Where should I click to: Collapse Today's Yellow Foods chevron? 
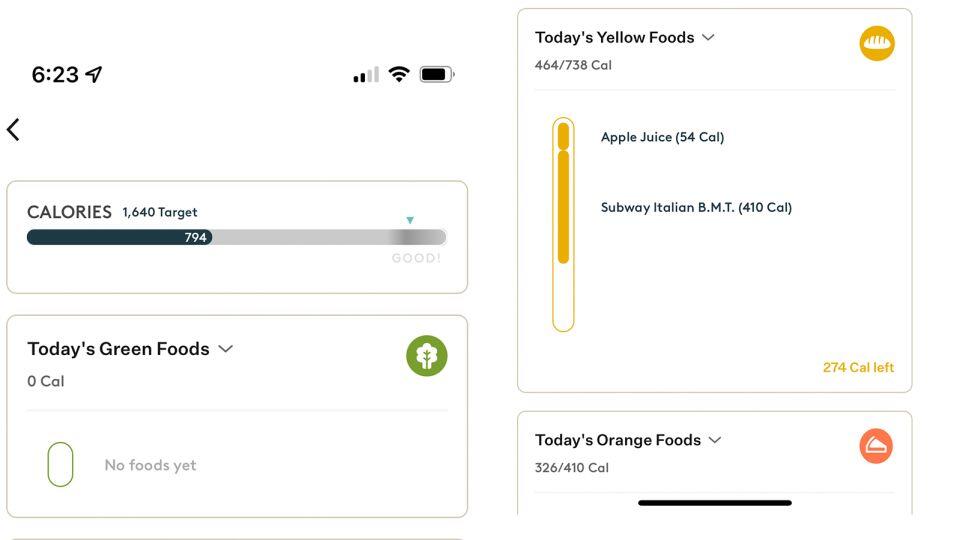point(708,37)
